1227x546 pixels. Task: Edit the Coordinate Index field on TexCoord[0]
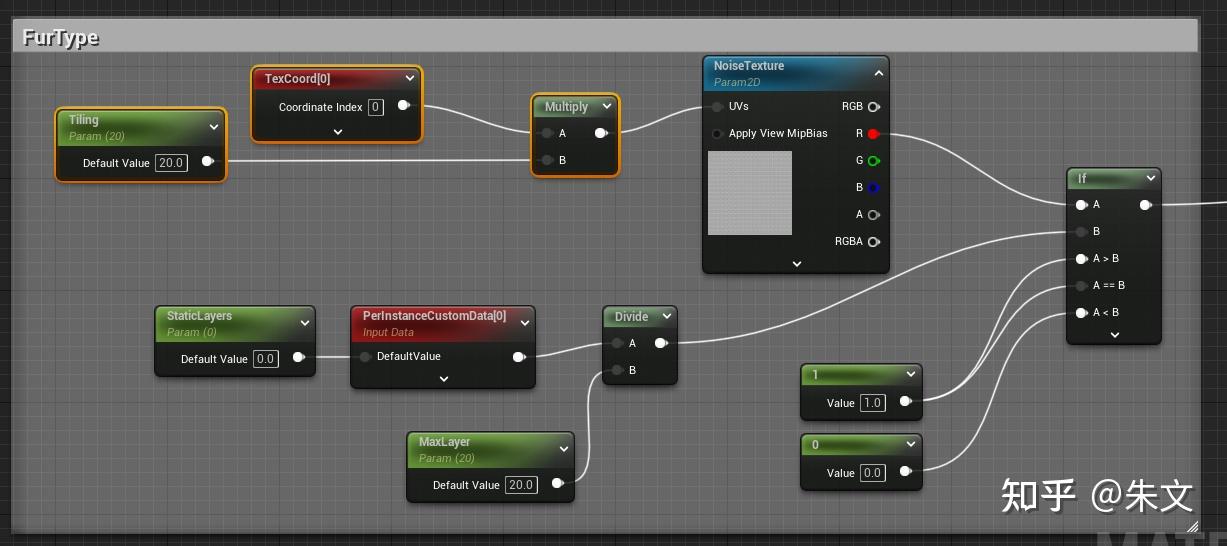(x=375, y=107)
